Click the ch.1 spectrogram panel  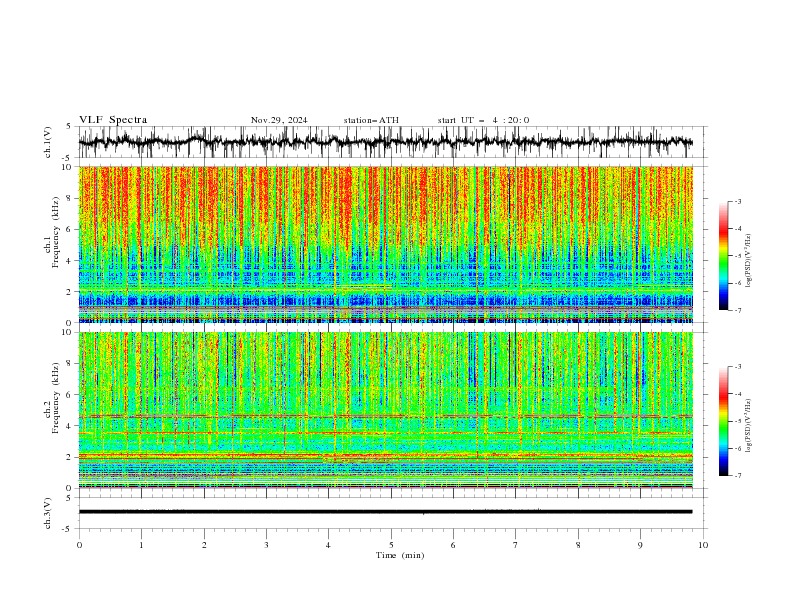tap(385, 244)
